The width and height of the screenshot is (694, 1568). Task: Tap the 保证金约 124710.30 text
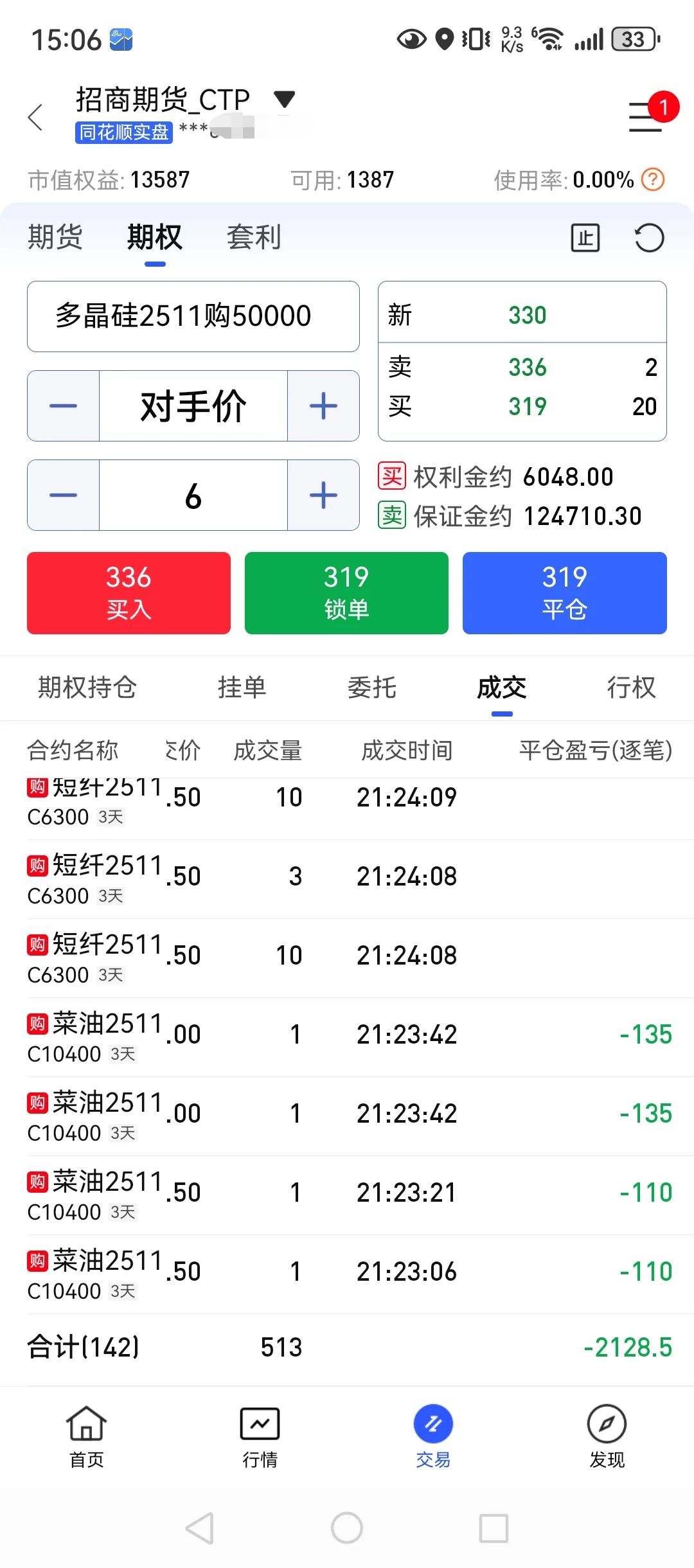pyautogui.click(x=528, y=516)
